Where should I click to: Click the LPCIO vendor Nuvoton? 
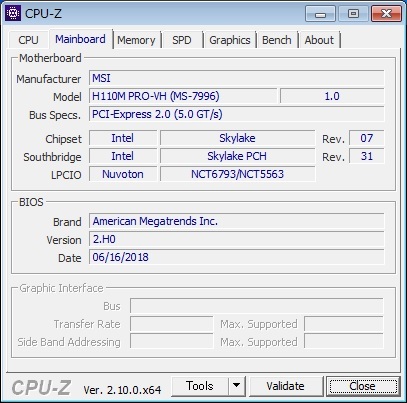click(123, 174)
